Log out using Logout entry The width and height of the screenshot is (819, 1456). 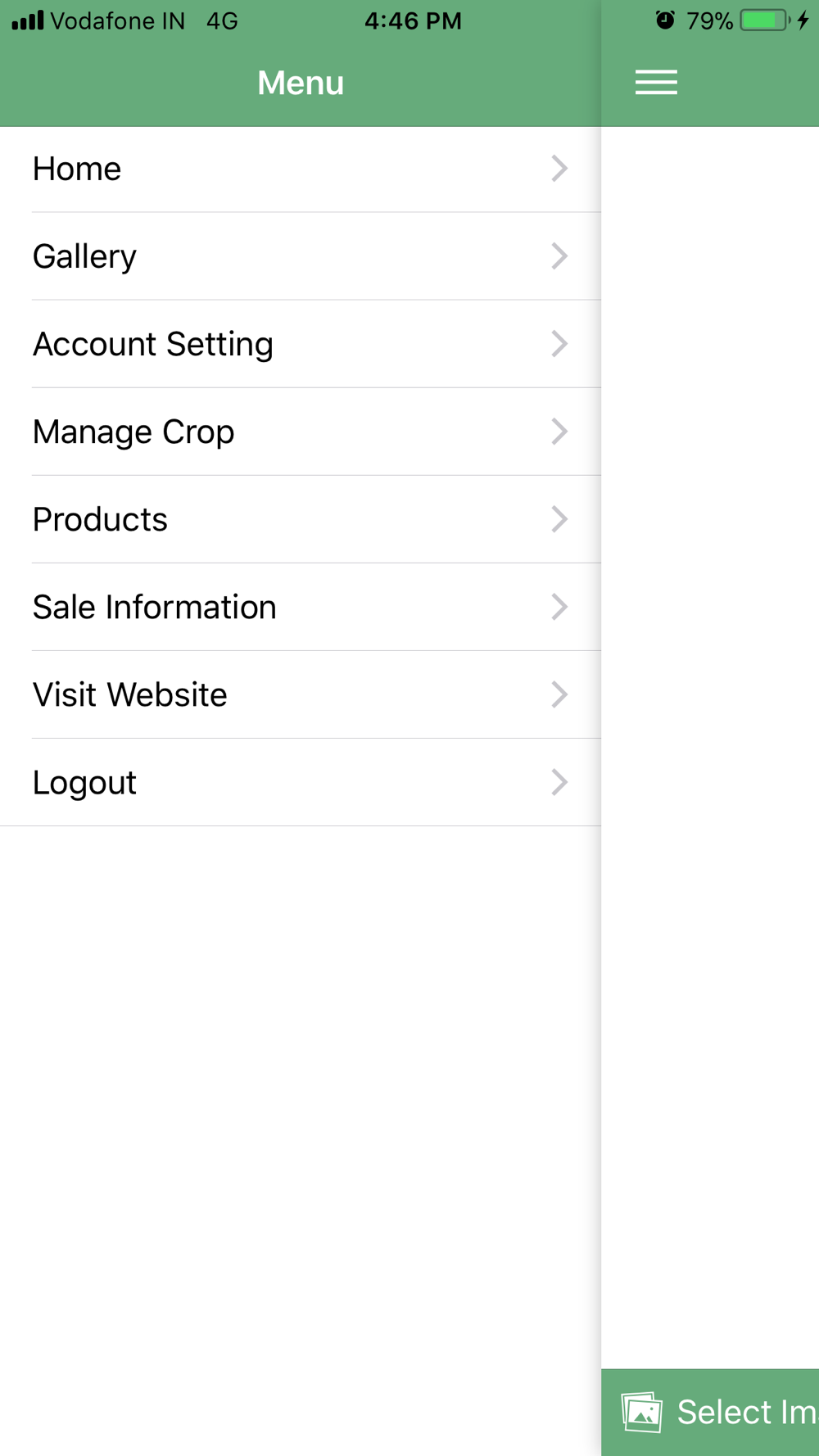click(301, 782)
